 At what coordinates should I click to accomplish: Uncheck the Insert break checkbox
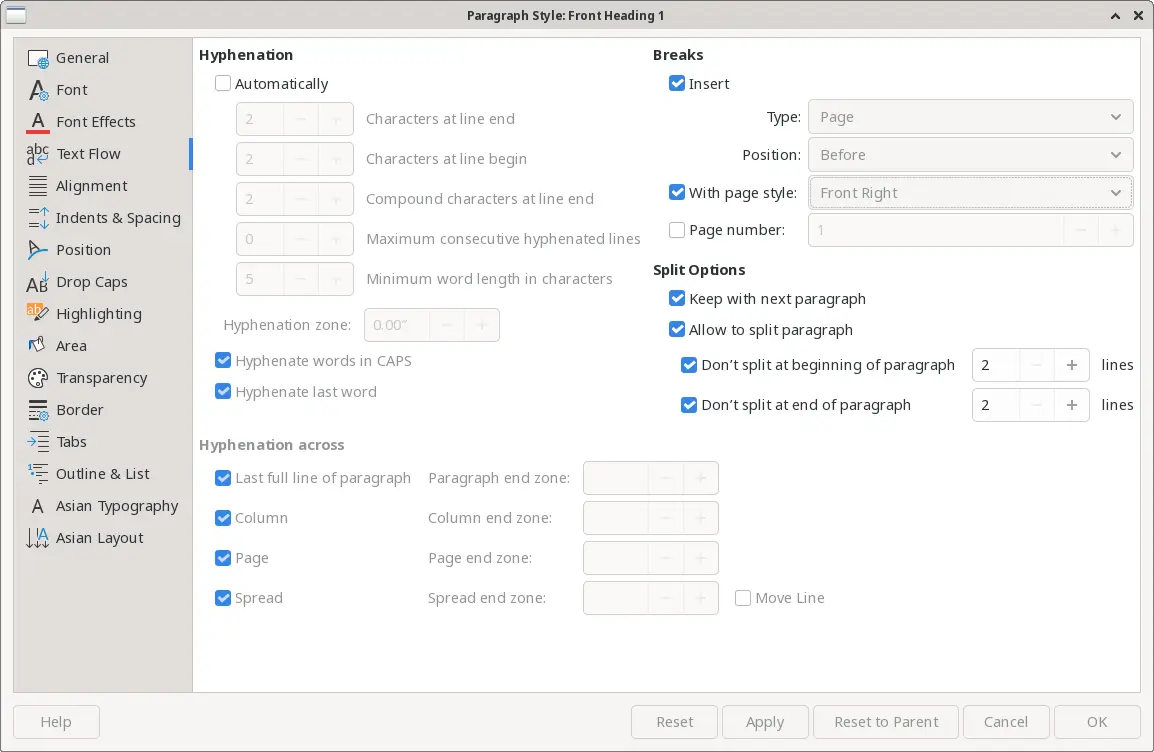tap(677, 83)
